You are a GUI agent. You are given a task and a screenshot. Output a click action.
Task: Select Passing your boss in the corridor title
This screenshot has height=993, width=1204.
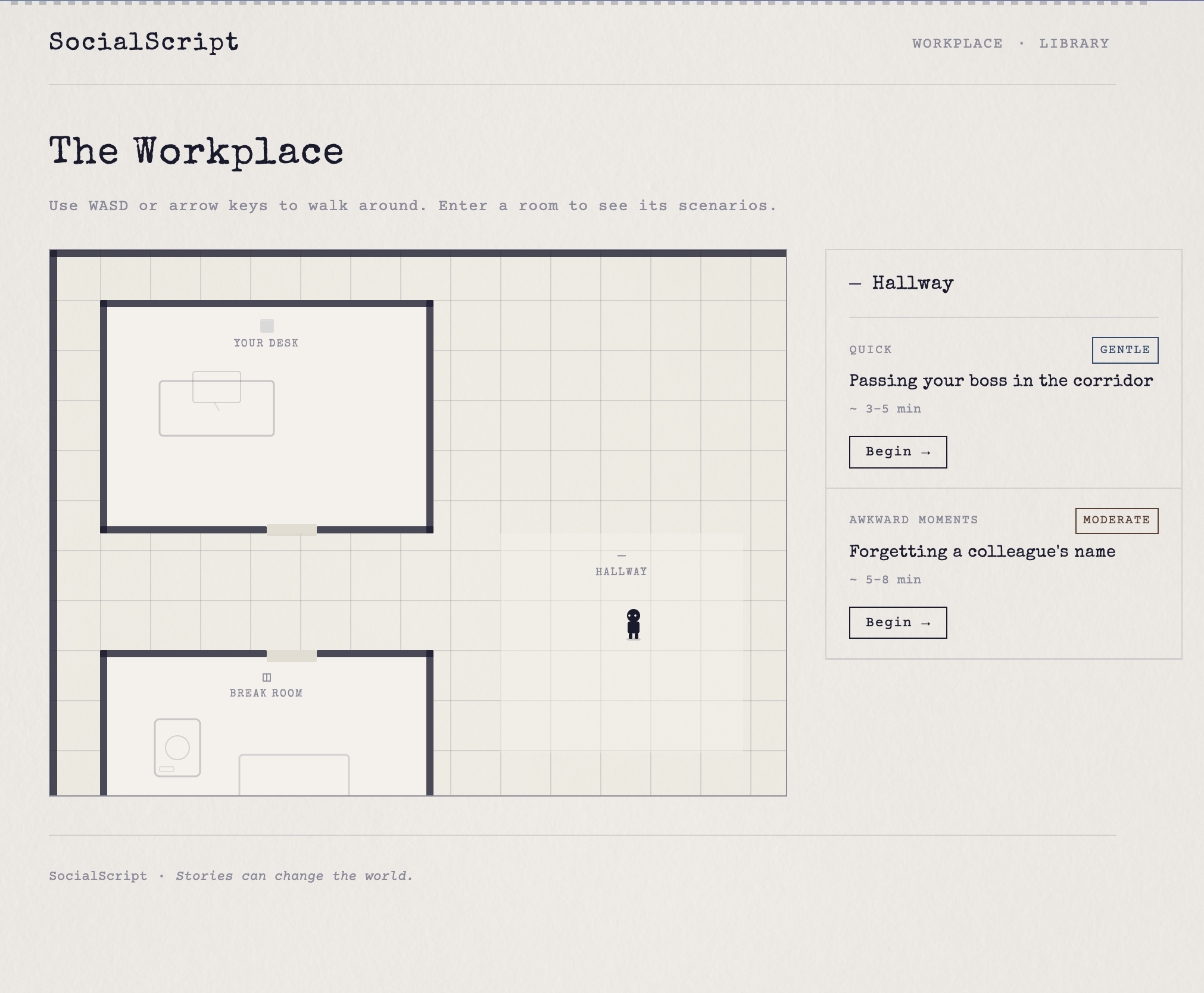pos(1001,381)
